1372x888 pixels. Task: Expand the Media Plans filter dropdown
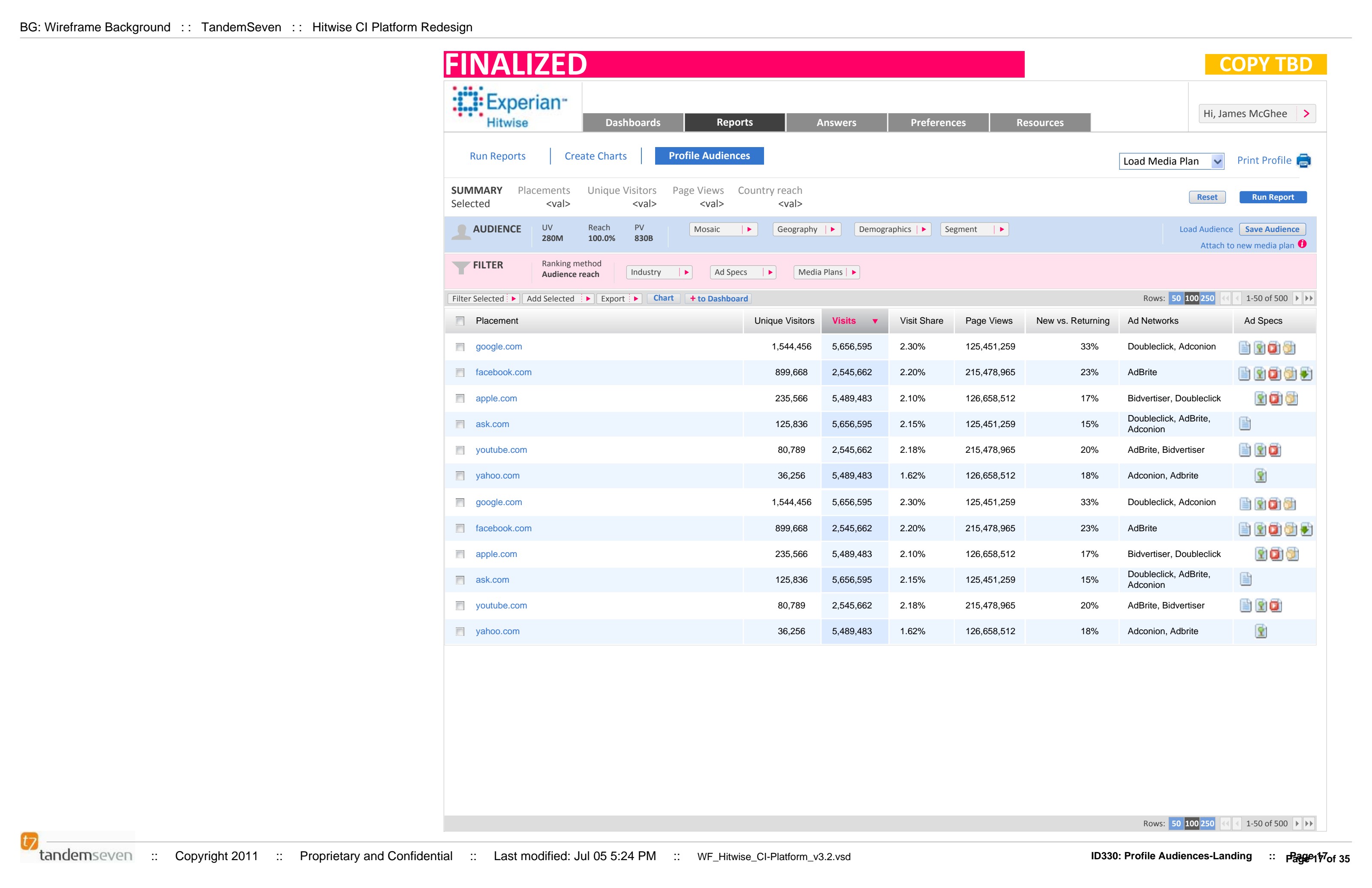coord(827,272)
